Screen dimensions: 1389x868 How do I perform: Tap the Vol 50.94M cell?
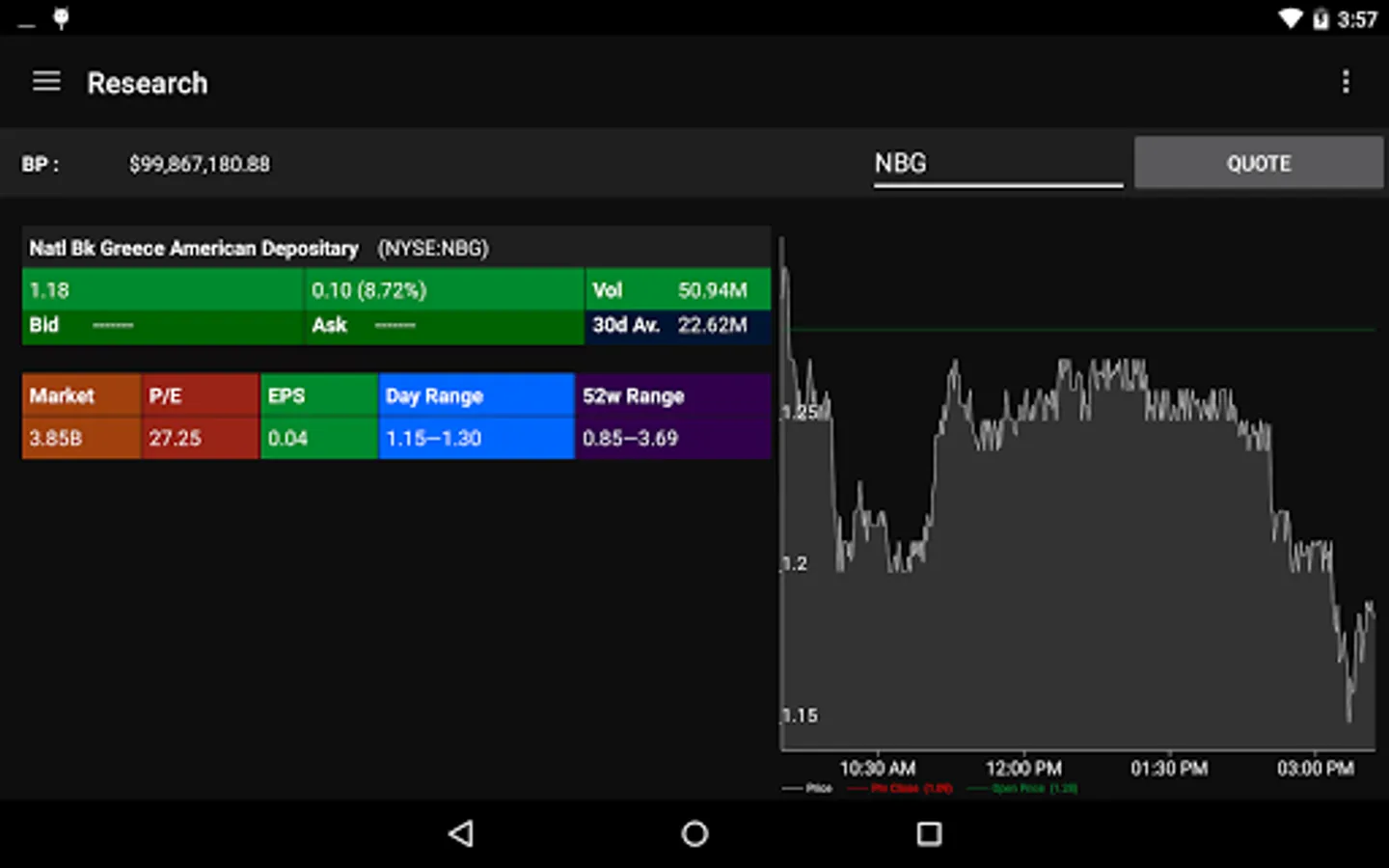(x=678, y=289)
